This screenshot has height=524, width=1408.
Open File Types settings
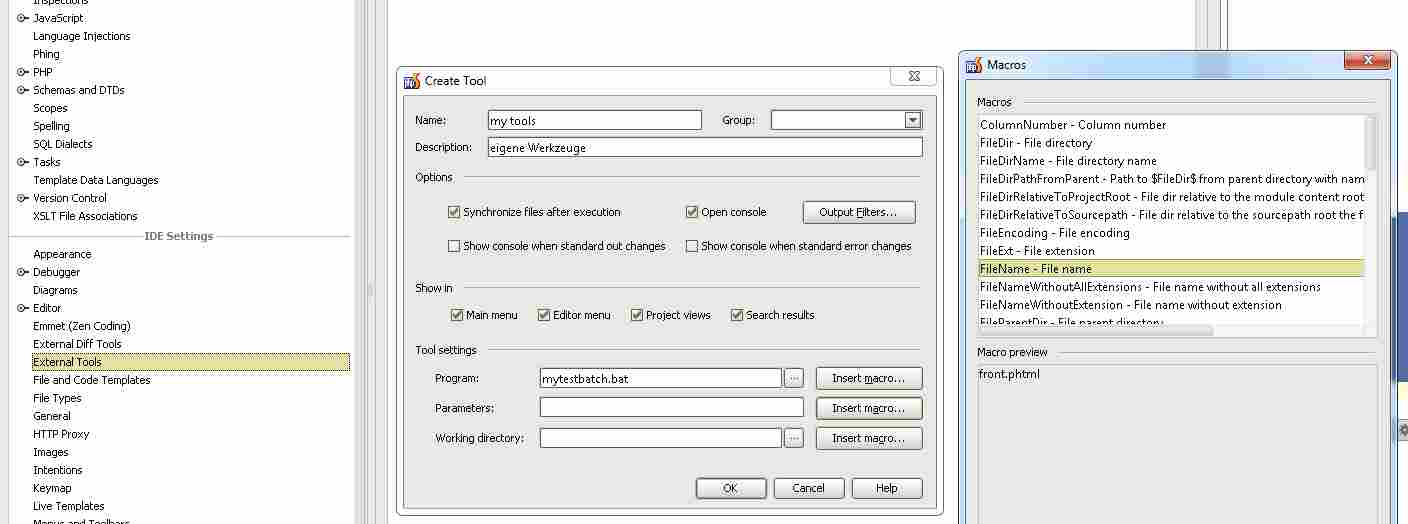(x=57, y=398)
